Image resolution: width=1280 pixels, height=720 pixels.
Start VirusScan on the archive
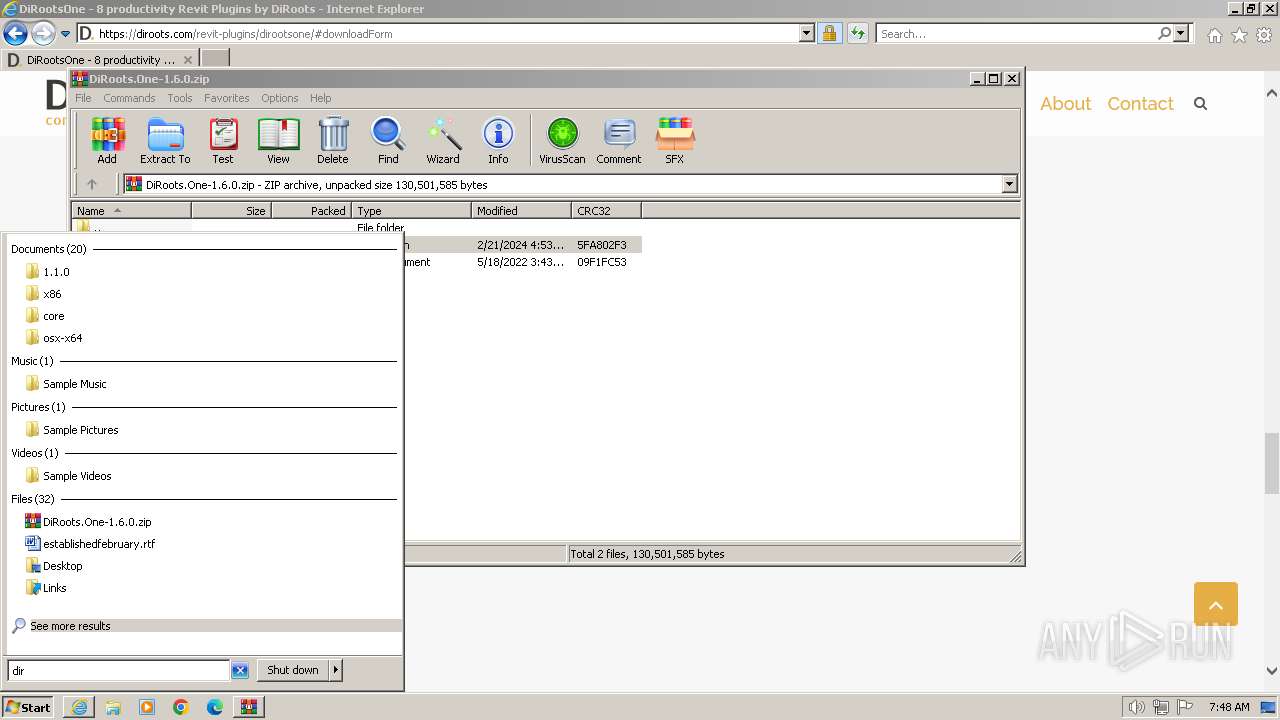[x=562, y=140]
